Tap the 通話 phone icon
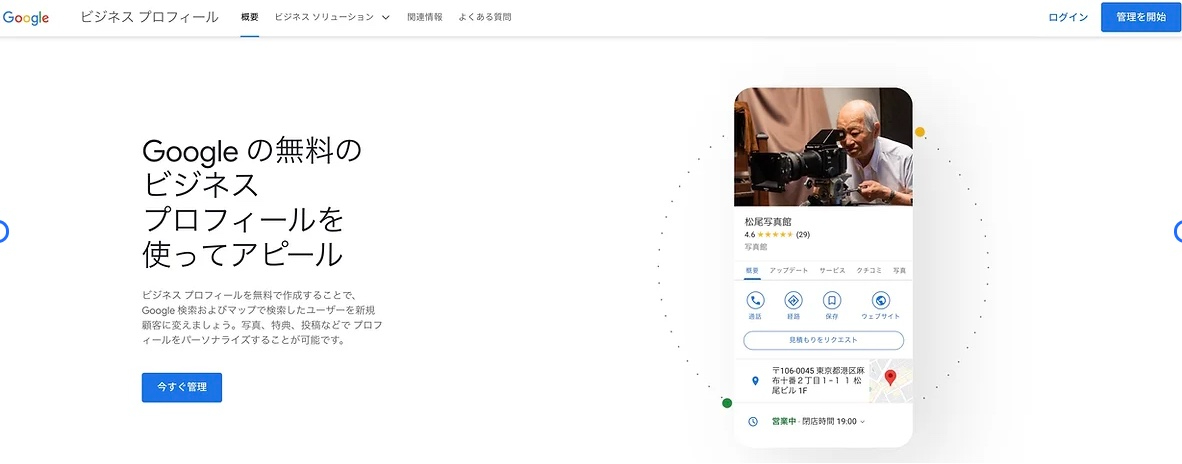The width and height of the screenshot is (1182, 464). coord(755,301)
